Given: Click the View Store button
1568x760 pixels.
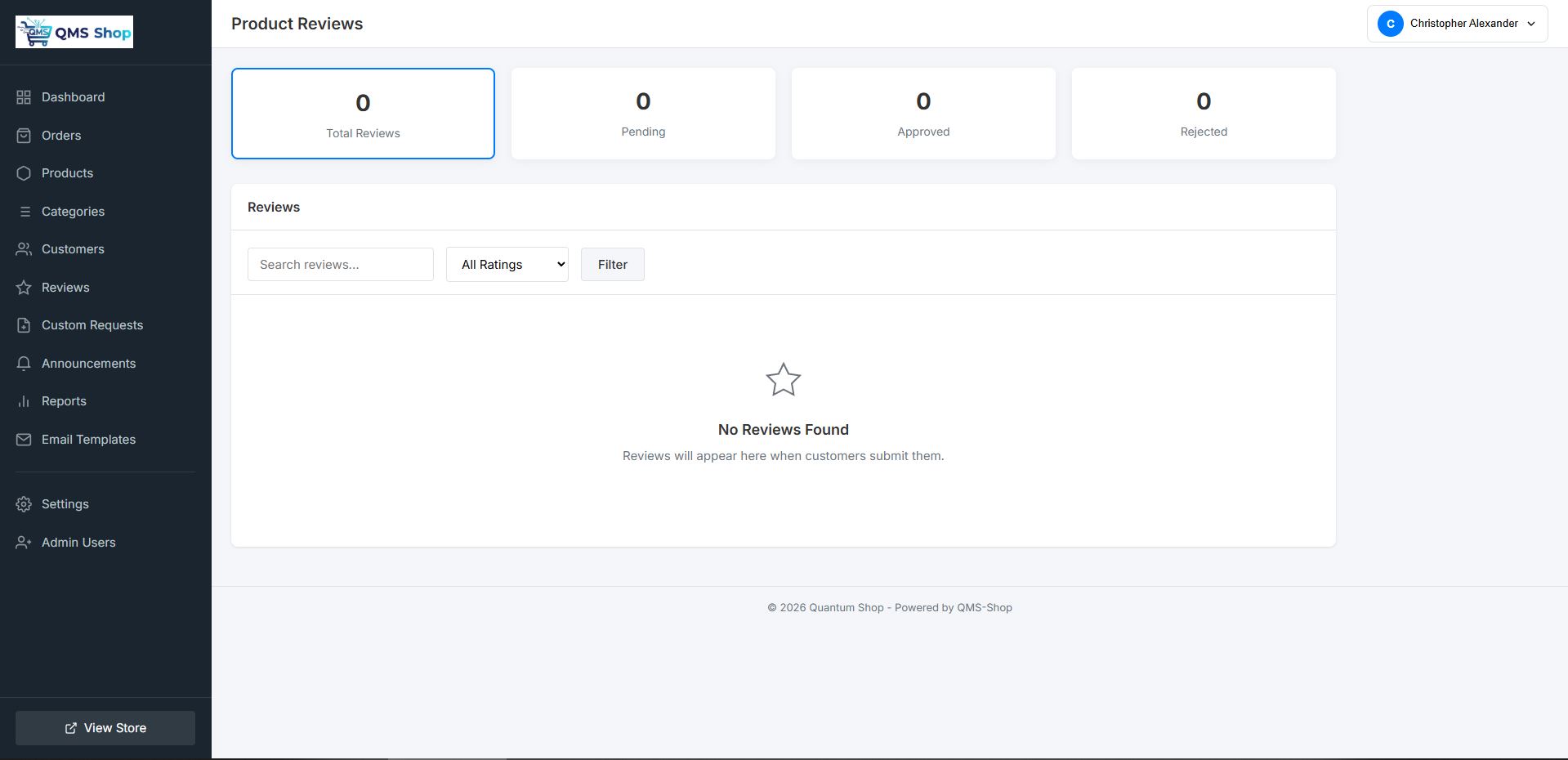Looking at the screenshot, I should point(105,728).
